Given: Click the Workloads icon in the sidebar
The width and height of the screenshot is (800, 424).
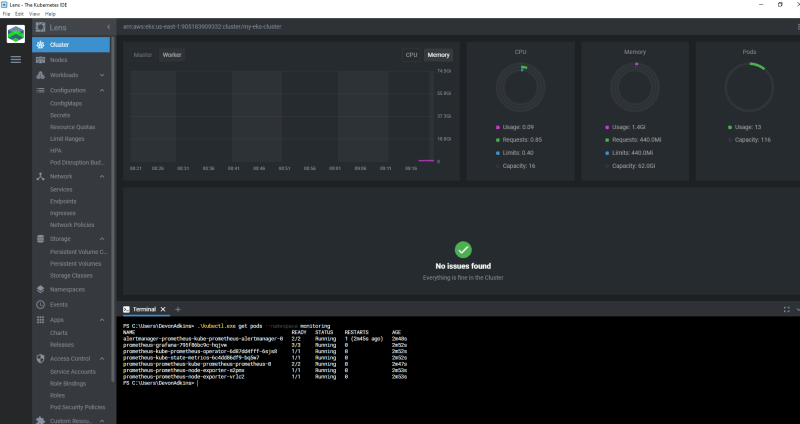Looking at the screenshot, I should pyautogui.click(x=40, y=75).
